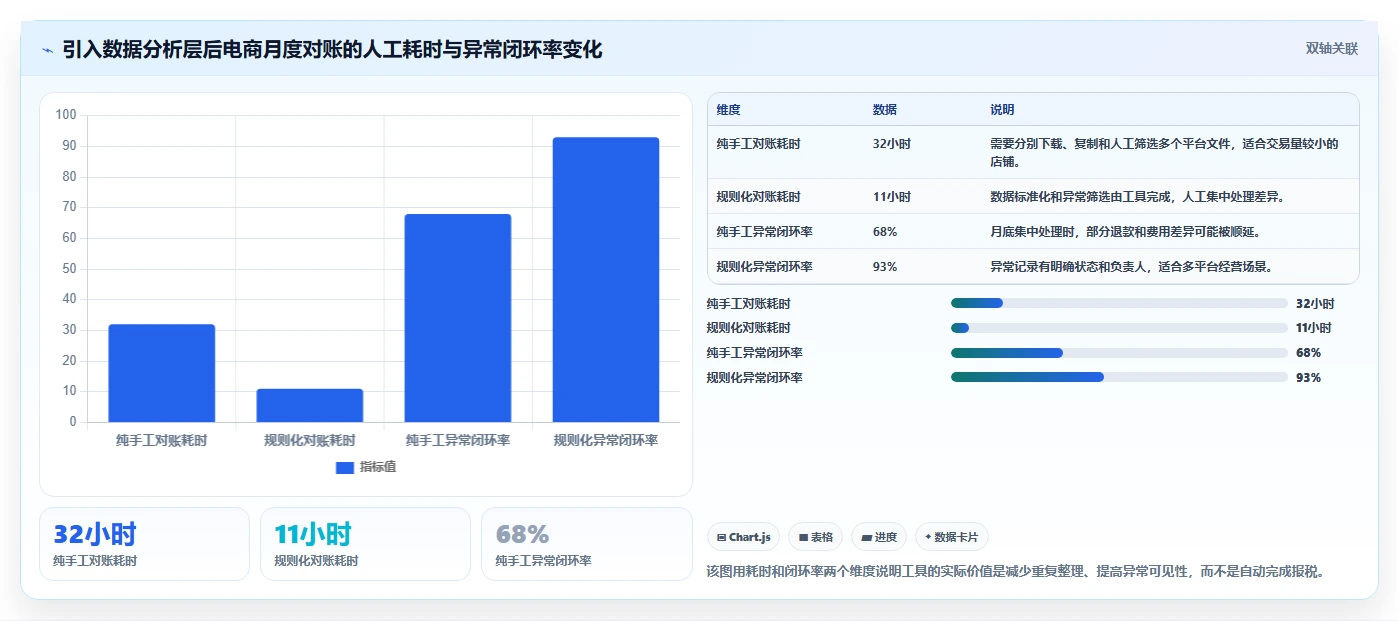Toggle the 指标值 legend label
This screenshot has height=621, width=1399.
[378, 467]
